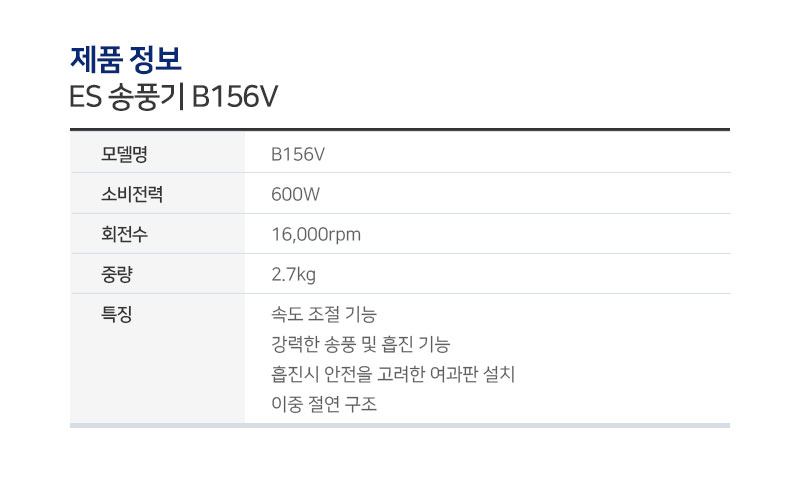Click the dark top border of the table
The width and height of the screenshot is (800, 497).
click(400, 130)
